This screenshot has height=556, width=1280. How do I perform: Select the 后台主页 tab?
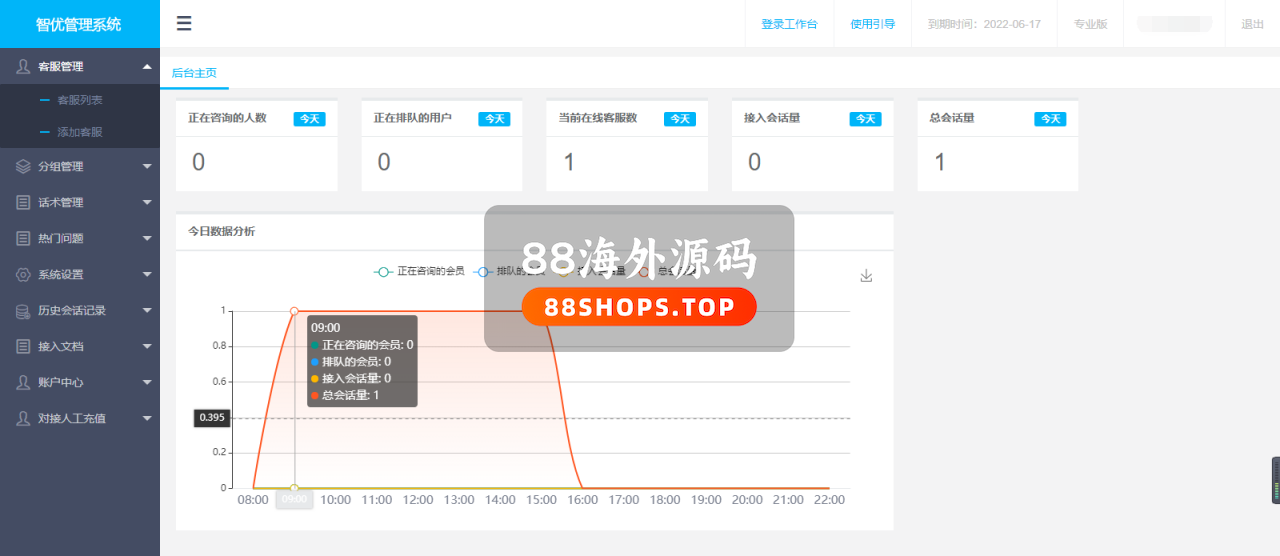[x=194, y=73]
